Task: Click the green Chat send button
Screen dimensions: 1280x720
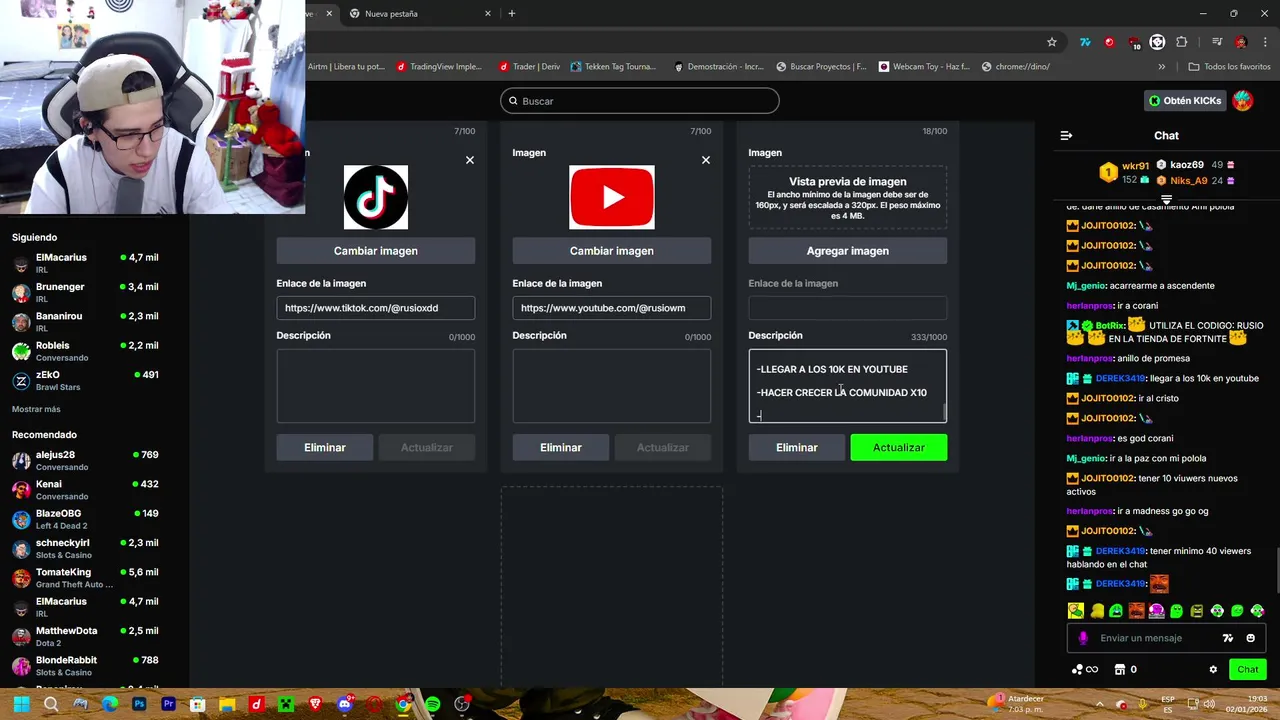Action: [x=1248, y=670]
